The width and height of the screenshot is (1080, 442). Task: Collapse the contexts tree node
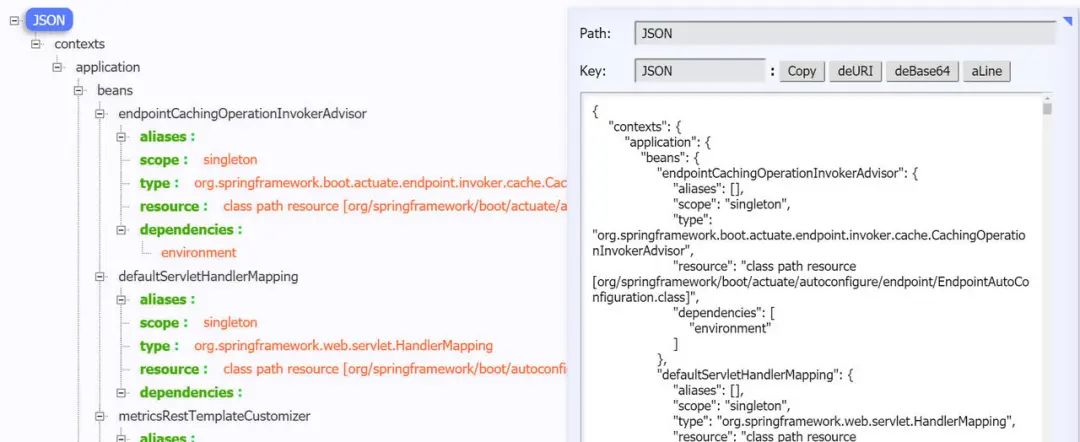click(36, 44)
